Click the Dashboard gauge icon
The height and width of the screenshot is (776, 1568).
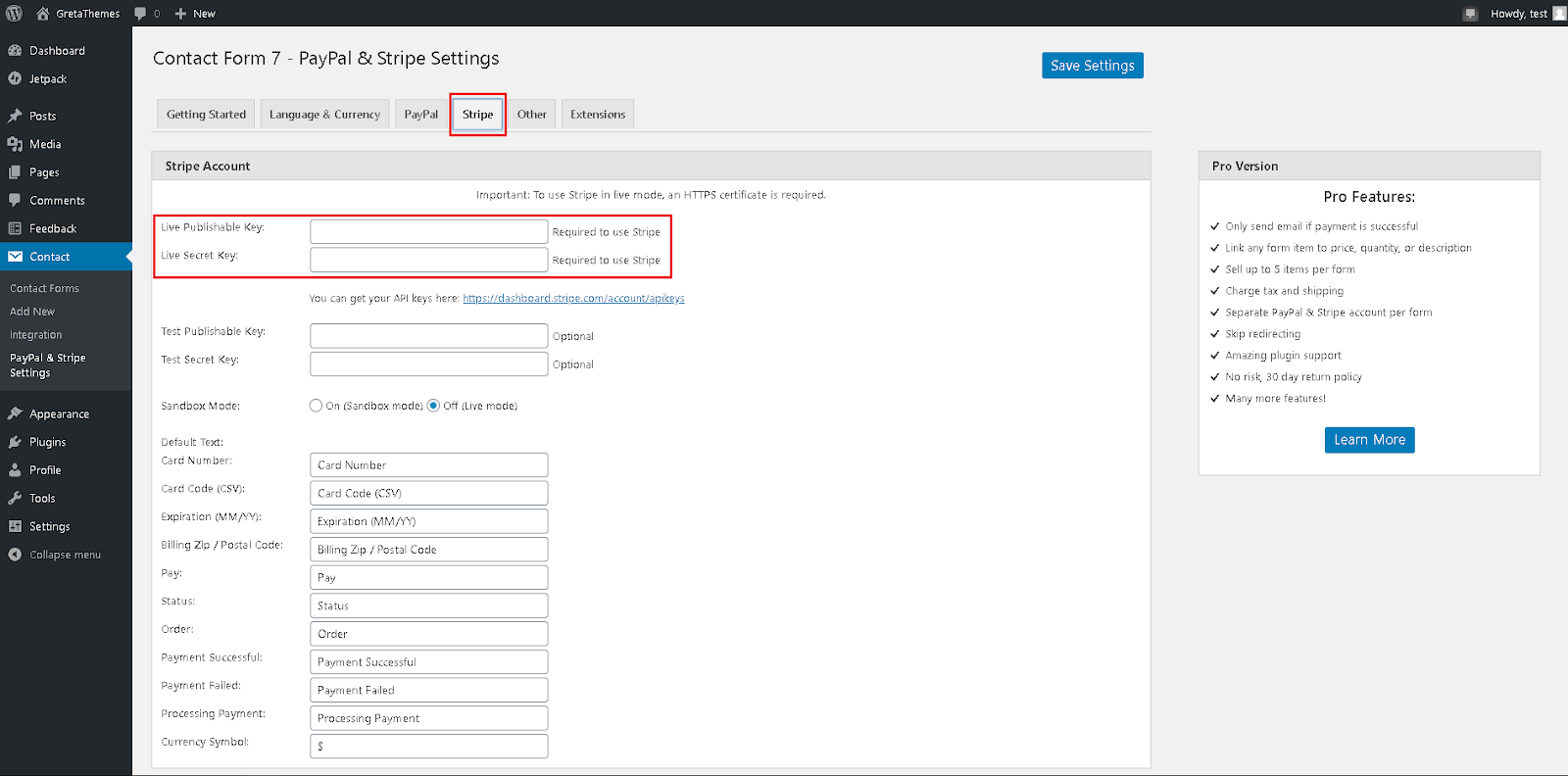pos(15,50)
